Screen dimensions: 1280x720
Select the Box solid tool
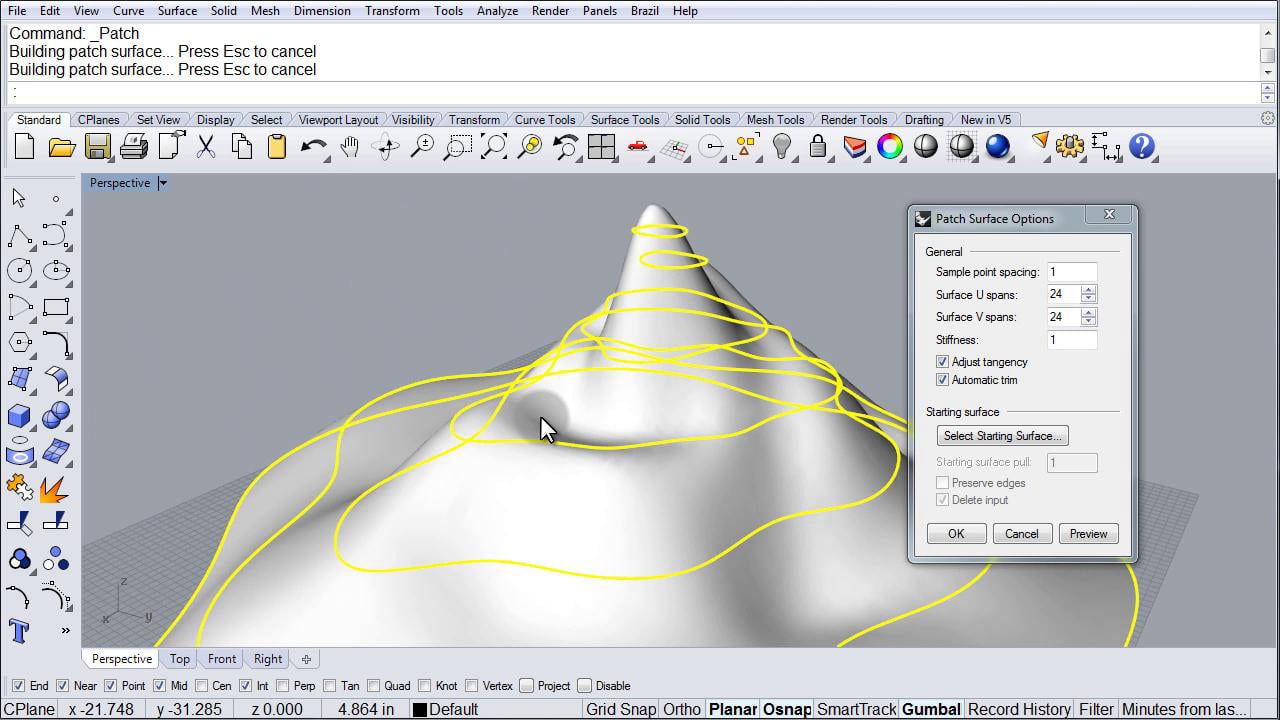(19, 415)
